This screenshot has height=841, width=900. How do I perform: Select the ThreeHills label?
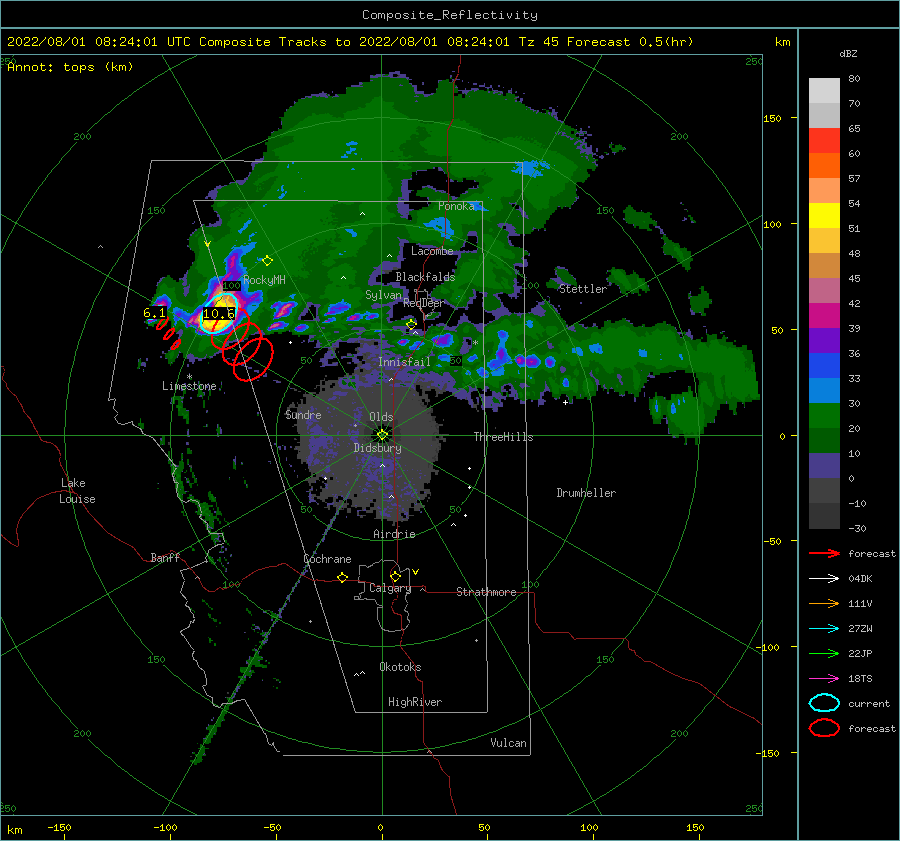503,437
